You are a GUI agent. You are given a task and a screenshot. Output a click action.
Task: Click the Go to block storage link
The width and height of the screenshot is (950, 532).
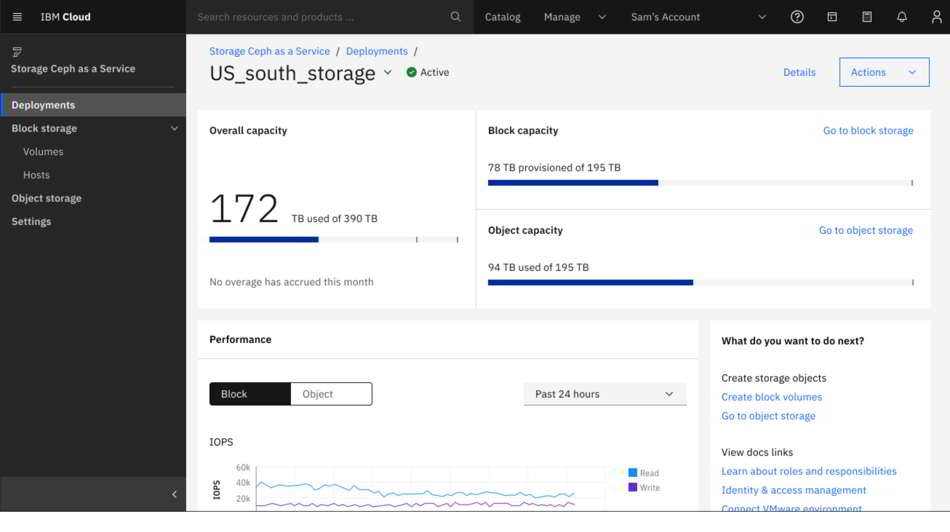coord(868,130)
